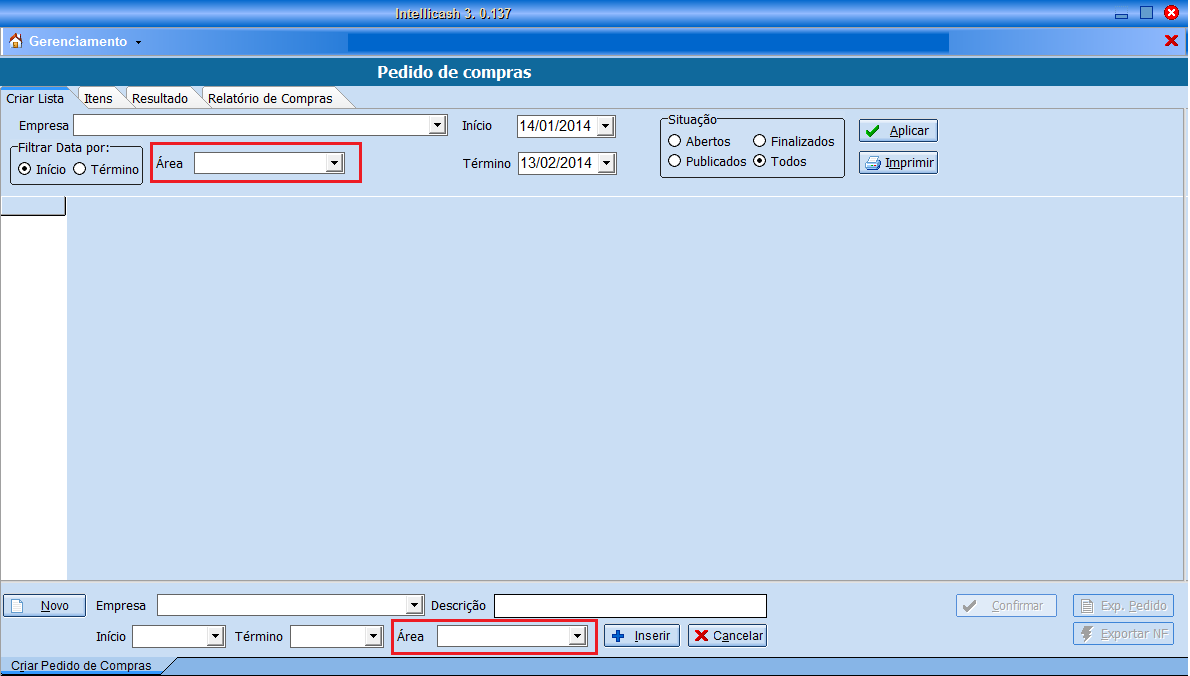Open the top Área filter dropdown

click(x=335, y=163)
